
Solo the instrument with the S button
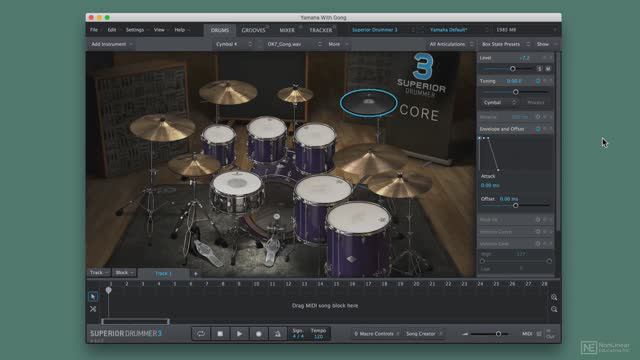pos(539,69)
